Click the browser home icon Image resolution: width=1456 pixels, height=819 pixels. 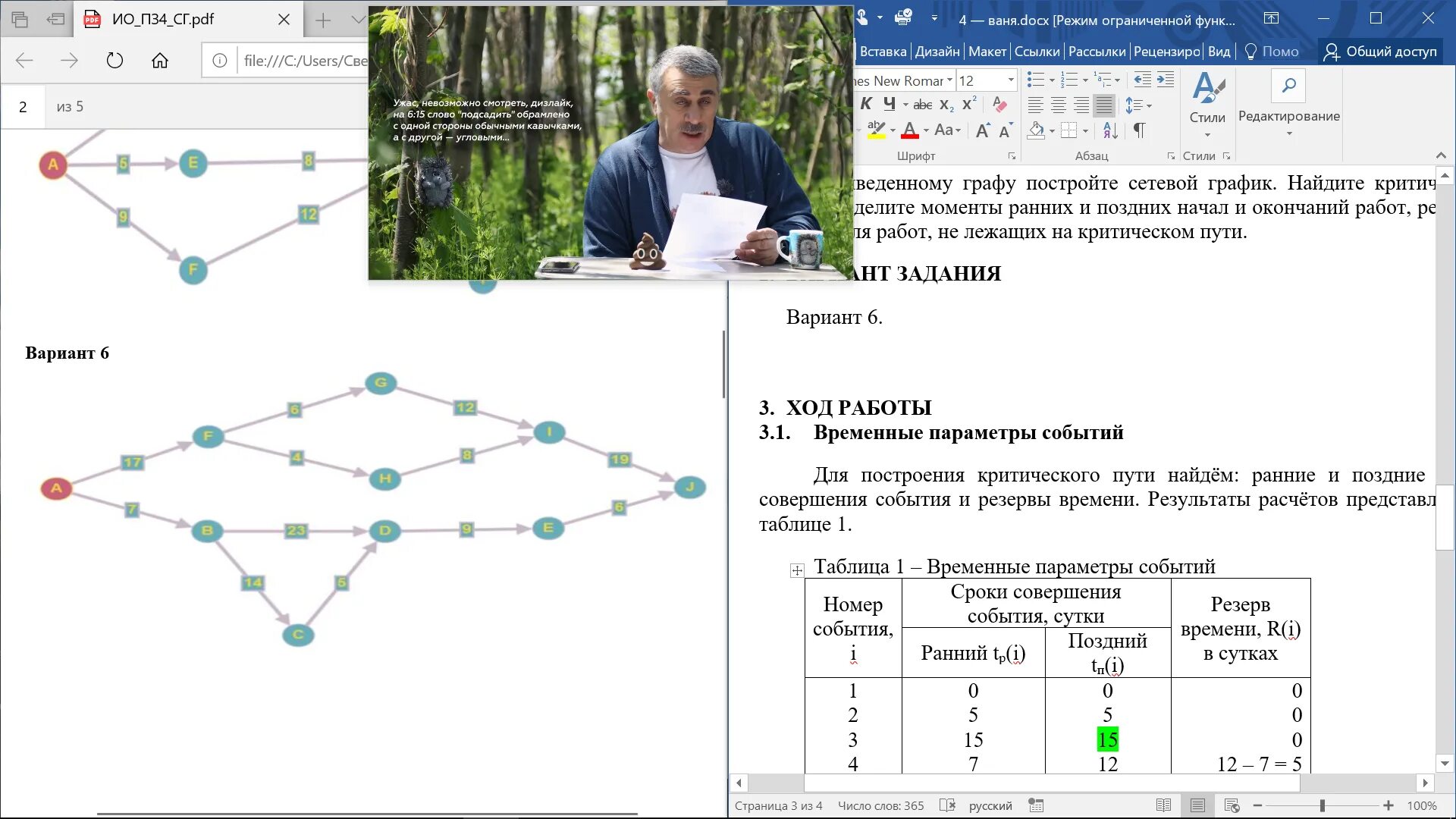pos(160,61)
